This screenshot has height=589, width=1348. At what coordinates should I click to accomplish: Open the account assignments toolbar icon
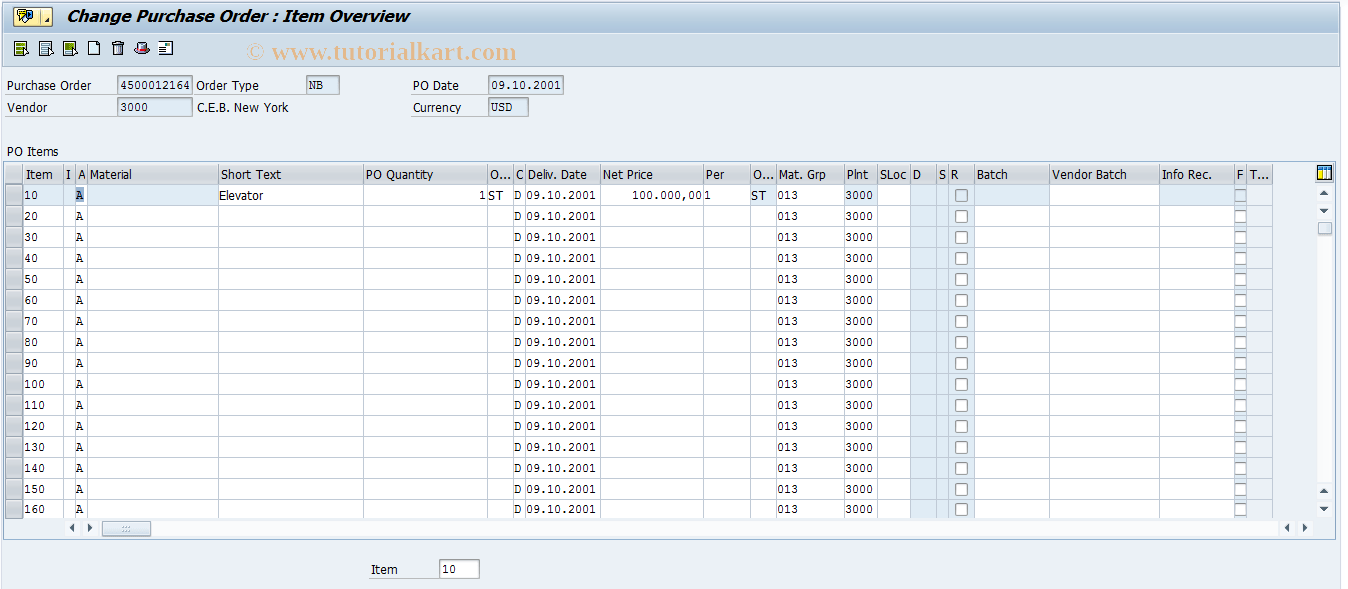pos(69,48)
